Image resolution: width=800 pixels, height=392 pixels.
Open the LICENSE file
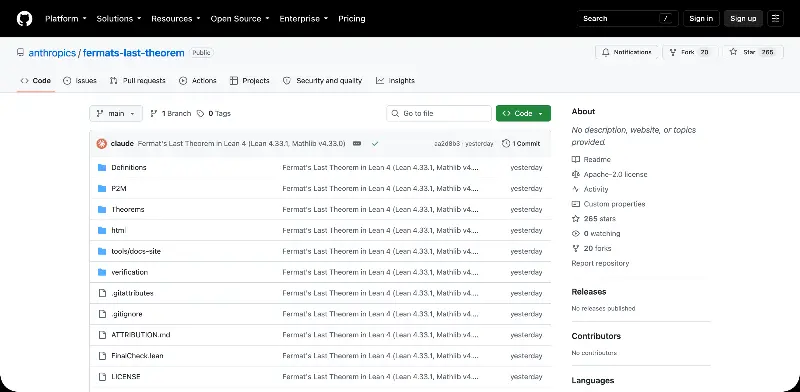click(126, 377)
